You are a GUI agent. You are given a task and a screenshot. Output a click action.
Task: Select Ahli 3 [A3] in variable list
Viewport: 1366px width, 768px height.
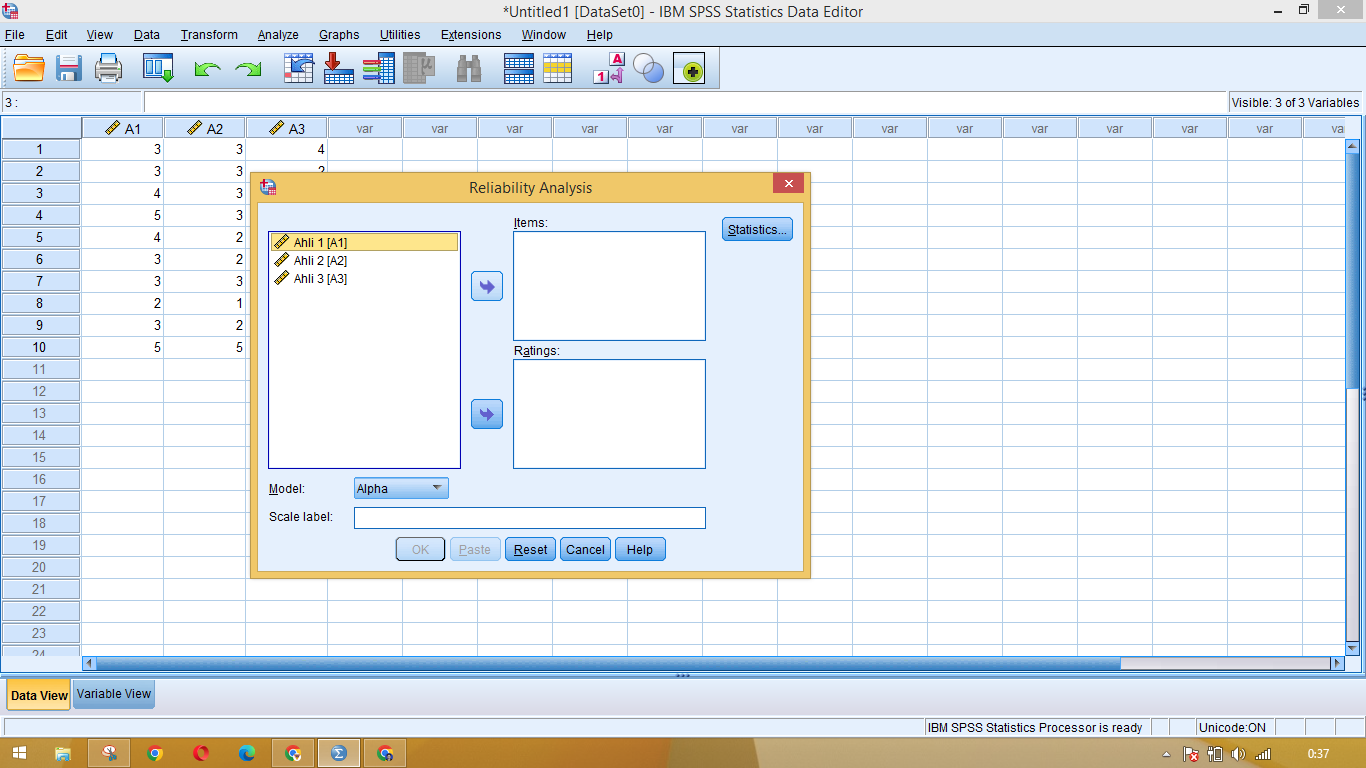pos(364,278)
